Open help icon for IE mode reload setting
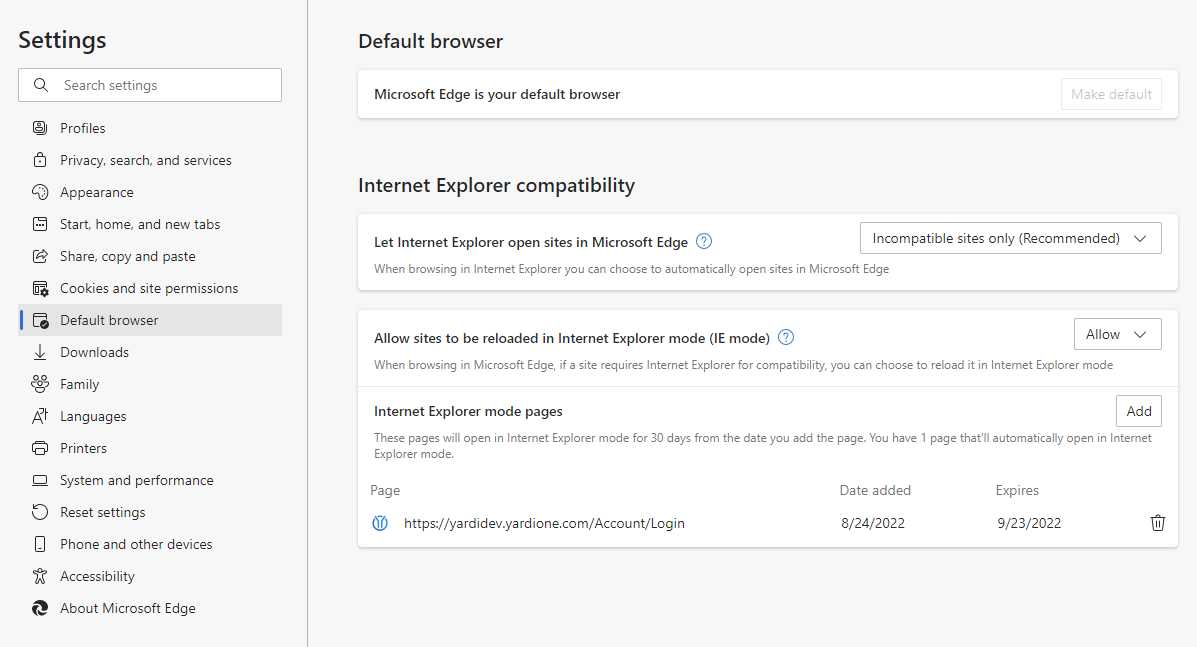 tap(786, 337)
